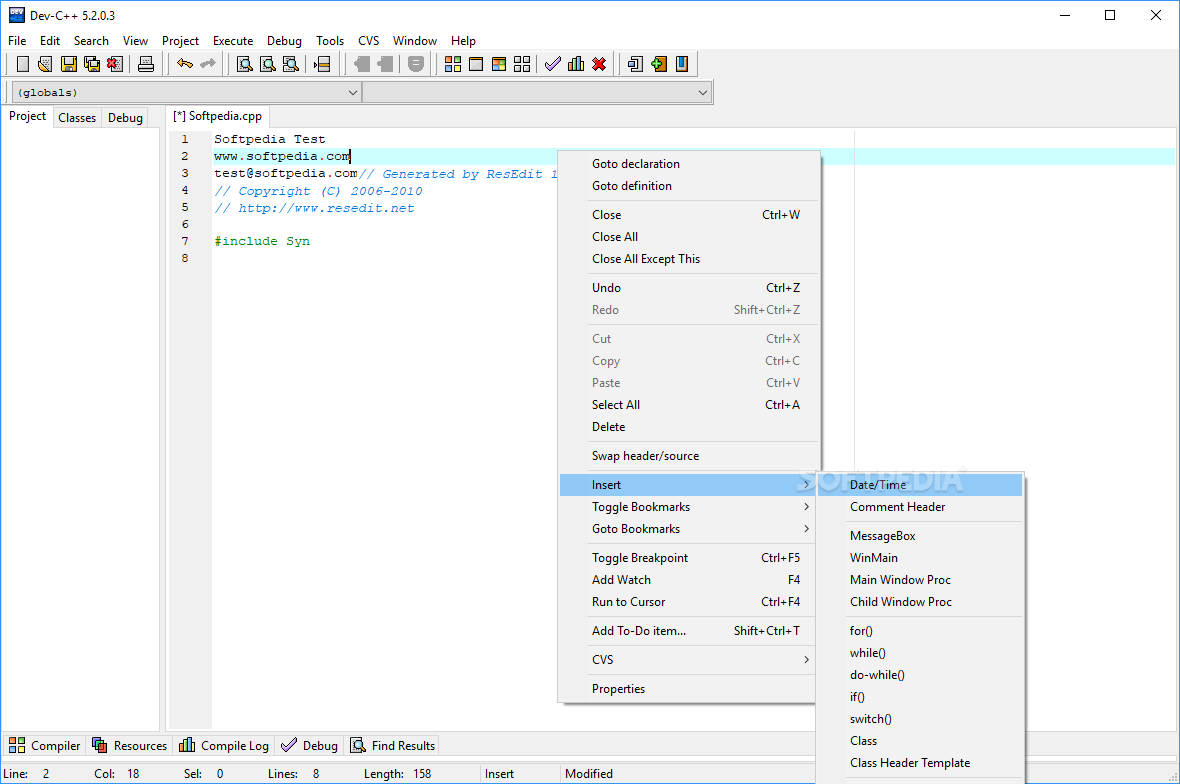This screenshot has height=784, width=1180.
Task: Insert the do-while() snippet
Action: 920,675
